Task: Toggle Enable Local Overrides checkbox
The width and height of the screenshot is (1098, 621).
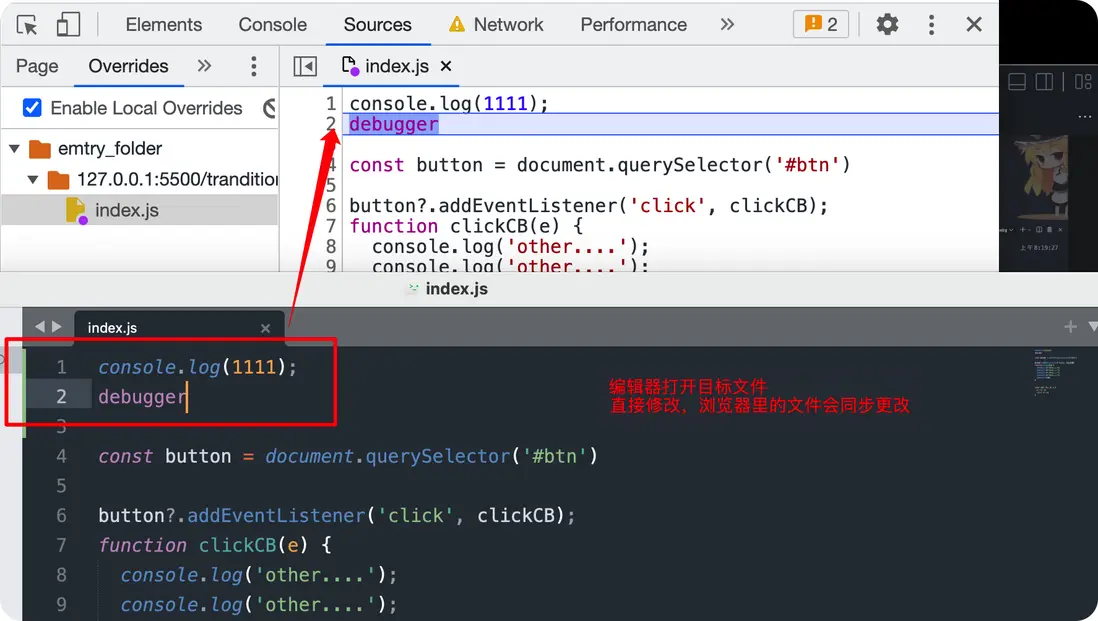Action: click(32, 108)
